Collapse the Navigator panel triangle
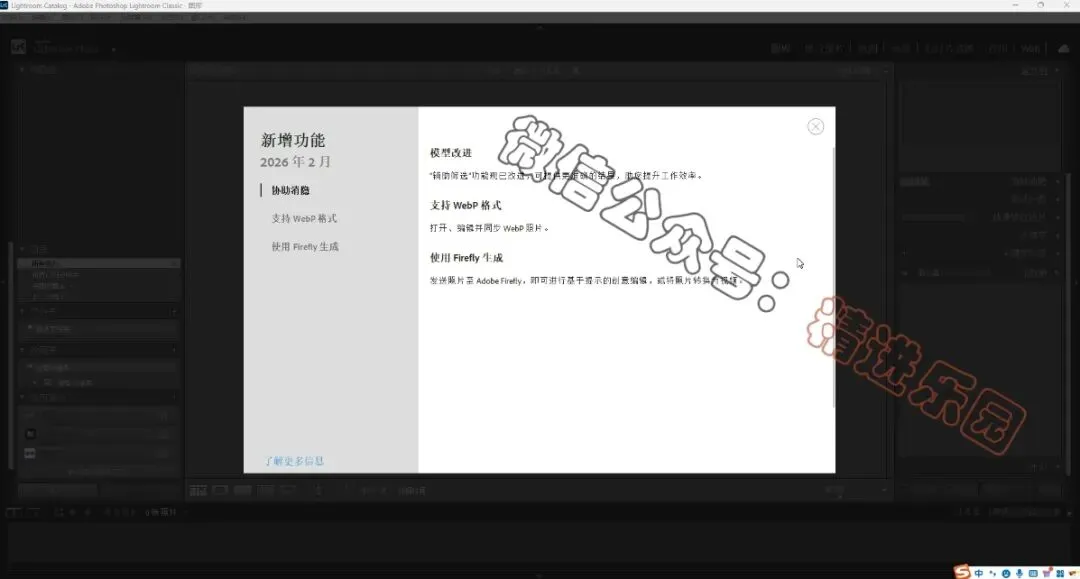 pos(22,70)
